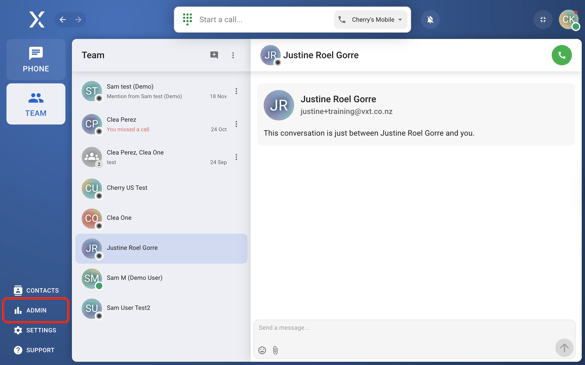Open the green dial pad icon

[x=187, y=19]
